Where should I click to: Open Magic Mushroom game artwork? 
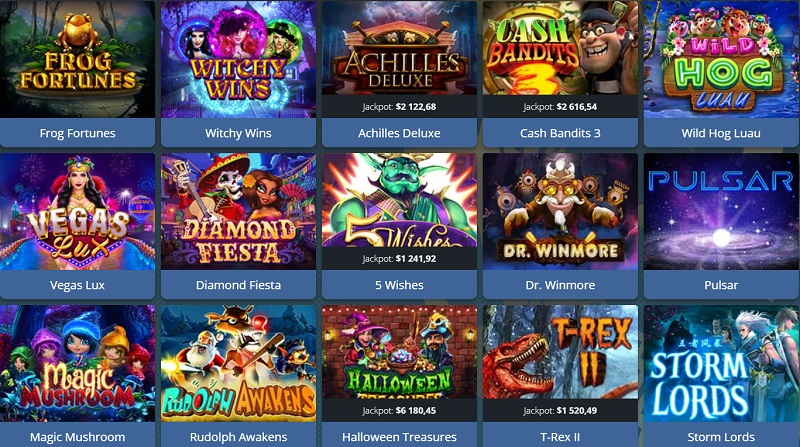[x=78, y=363]
